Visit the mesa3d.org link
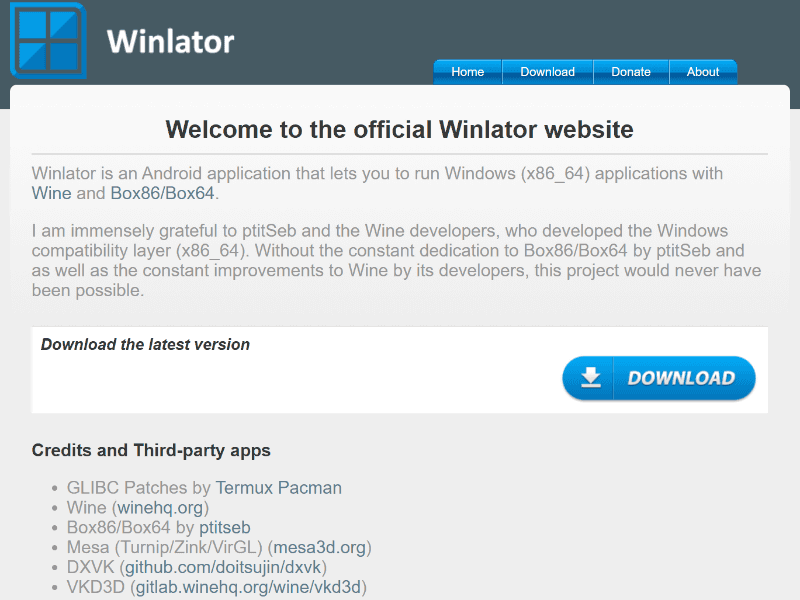The height and width of the screenshot is (600, 800). pos(319,547)
